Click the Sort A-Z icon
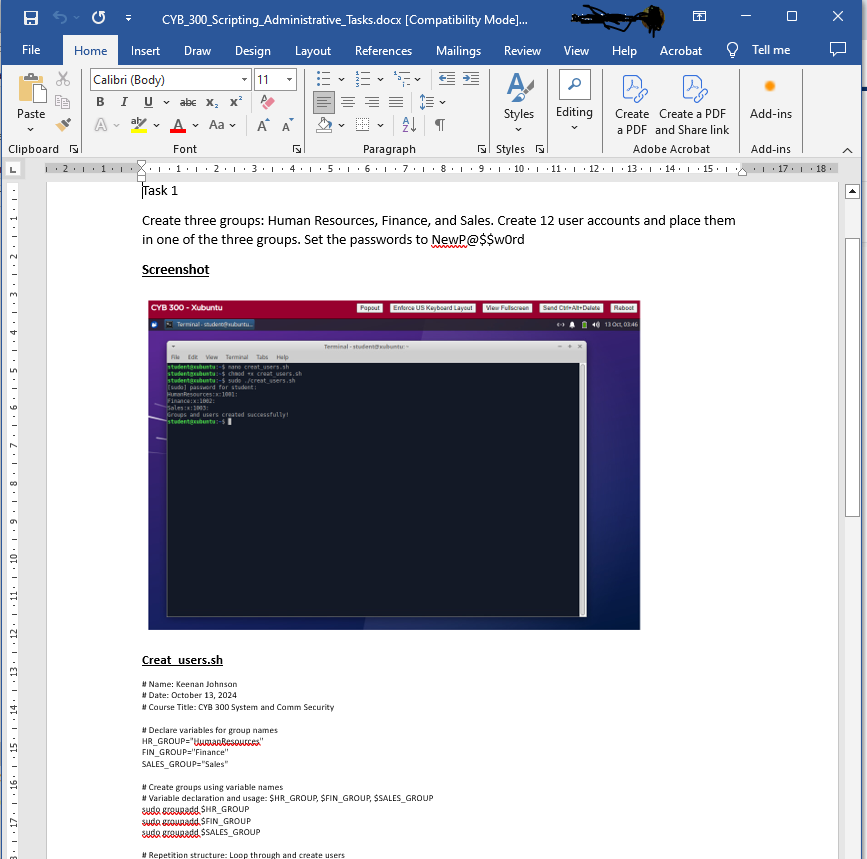This screenshot has height=859, width=867. point(409,125)
